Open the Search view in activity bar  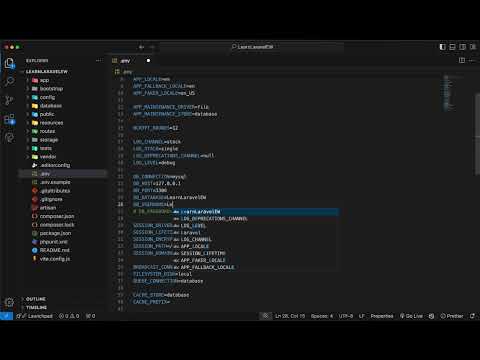[x=9, y=81]
